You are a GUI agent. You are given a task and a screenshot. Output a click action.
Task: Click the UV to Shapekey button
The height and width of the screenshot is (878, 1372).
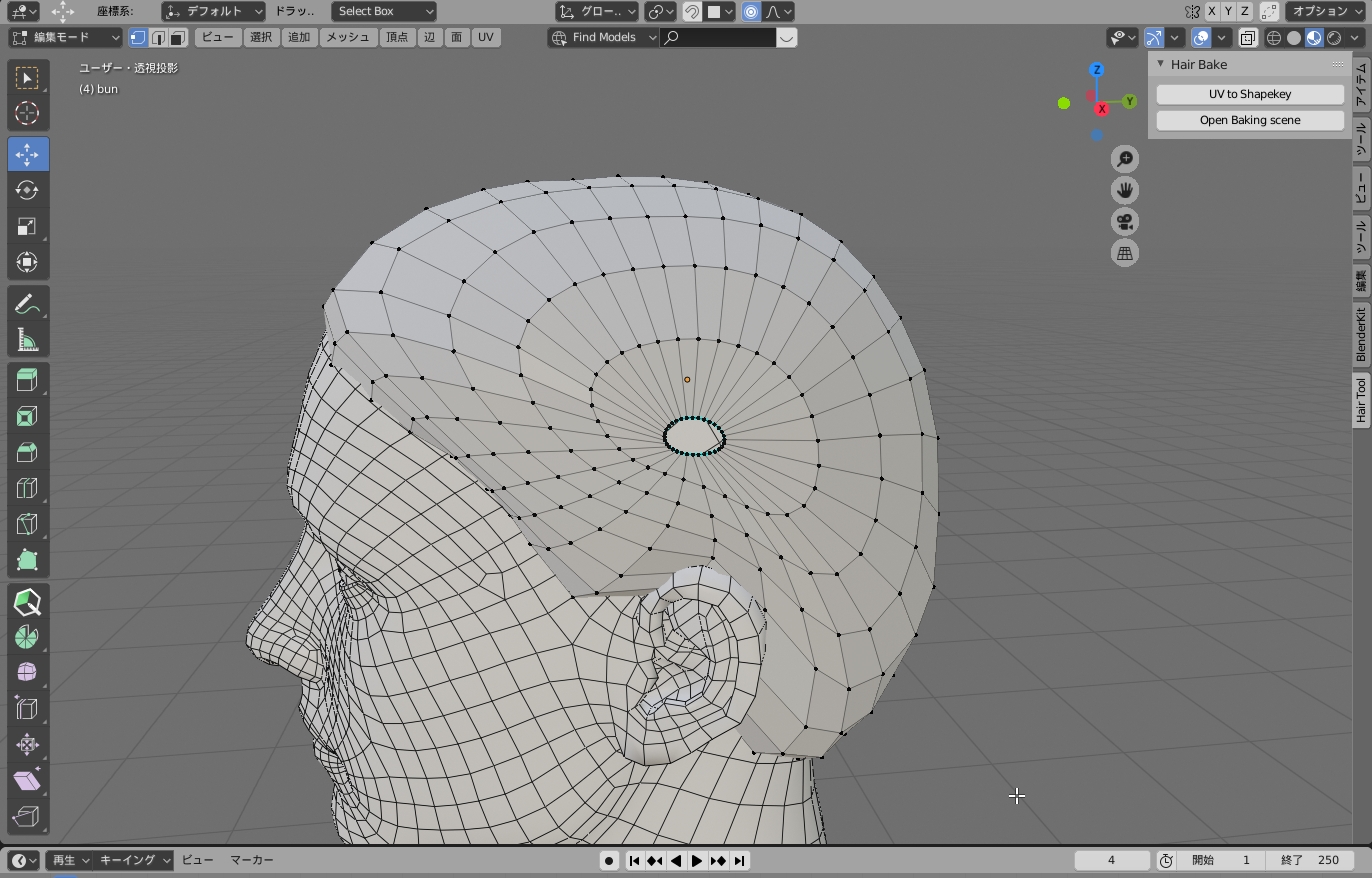[1250, 94]
